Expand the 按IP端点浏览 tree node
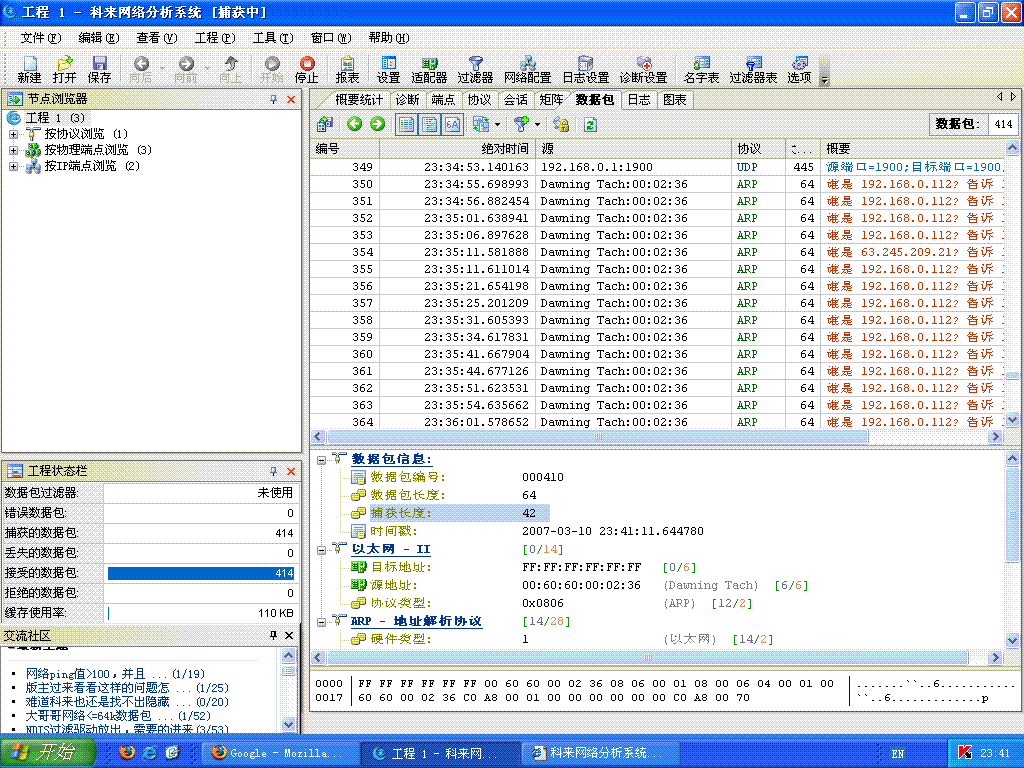 pos(14,166)
